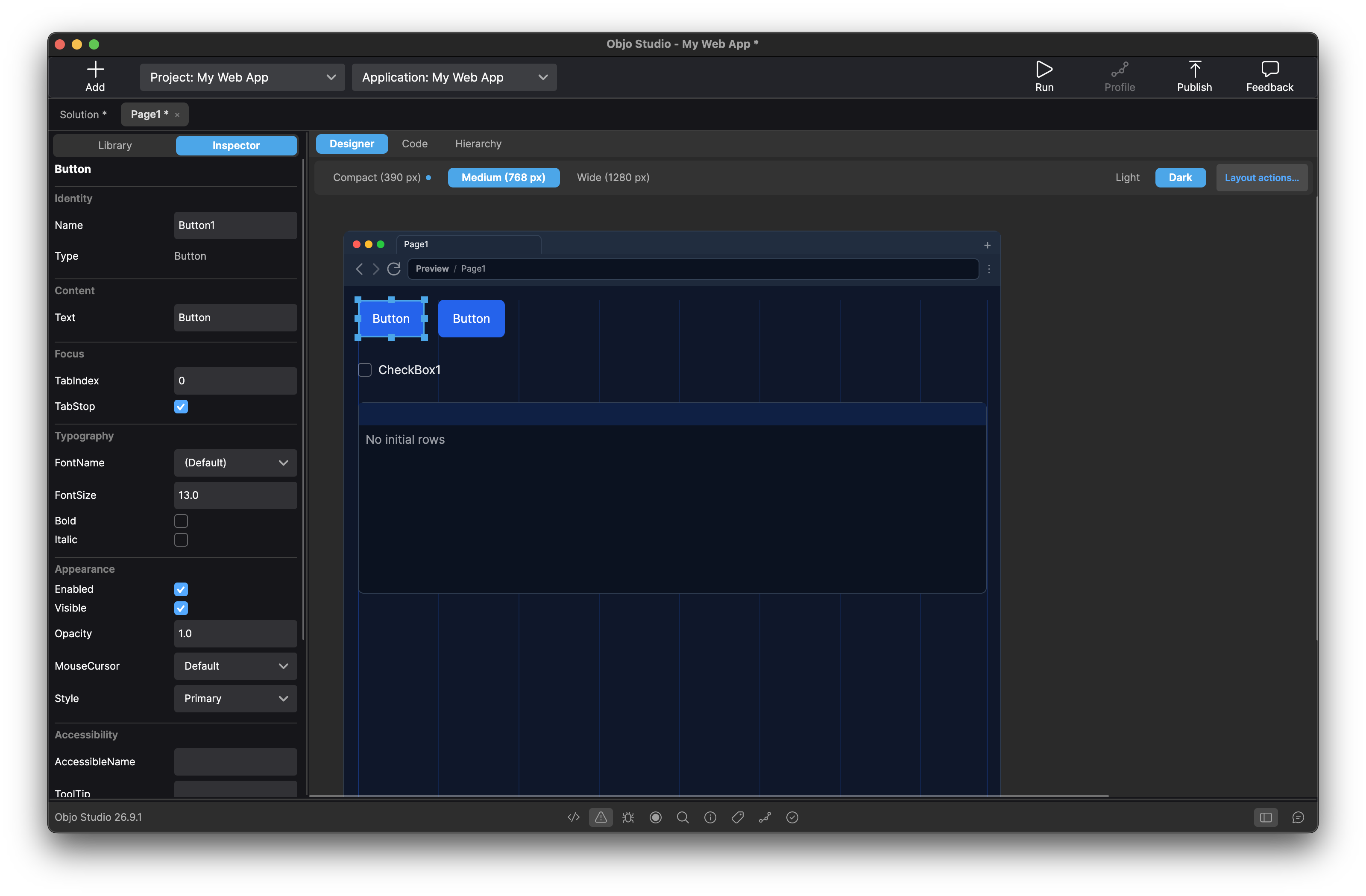The image size is (1366, 896).
Task: Switch to the Hierarchy tab
Action: [x=478, y=143]
